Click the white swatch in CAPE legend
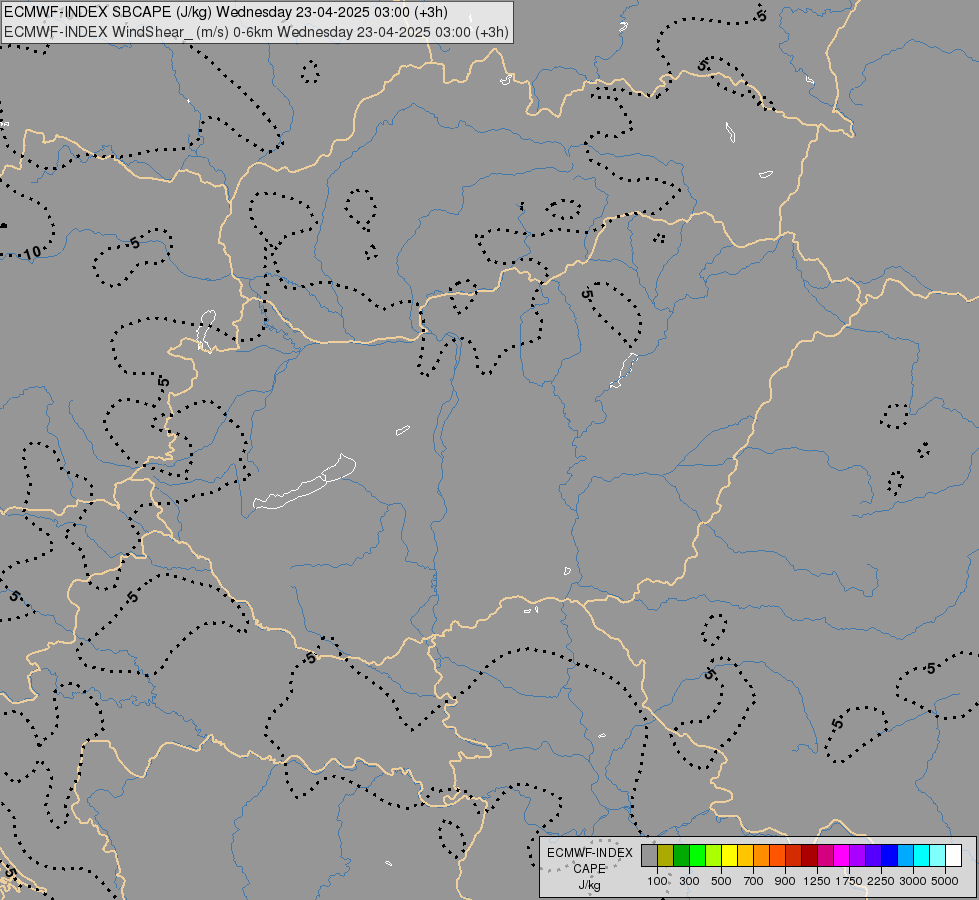 [953, 855]
